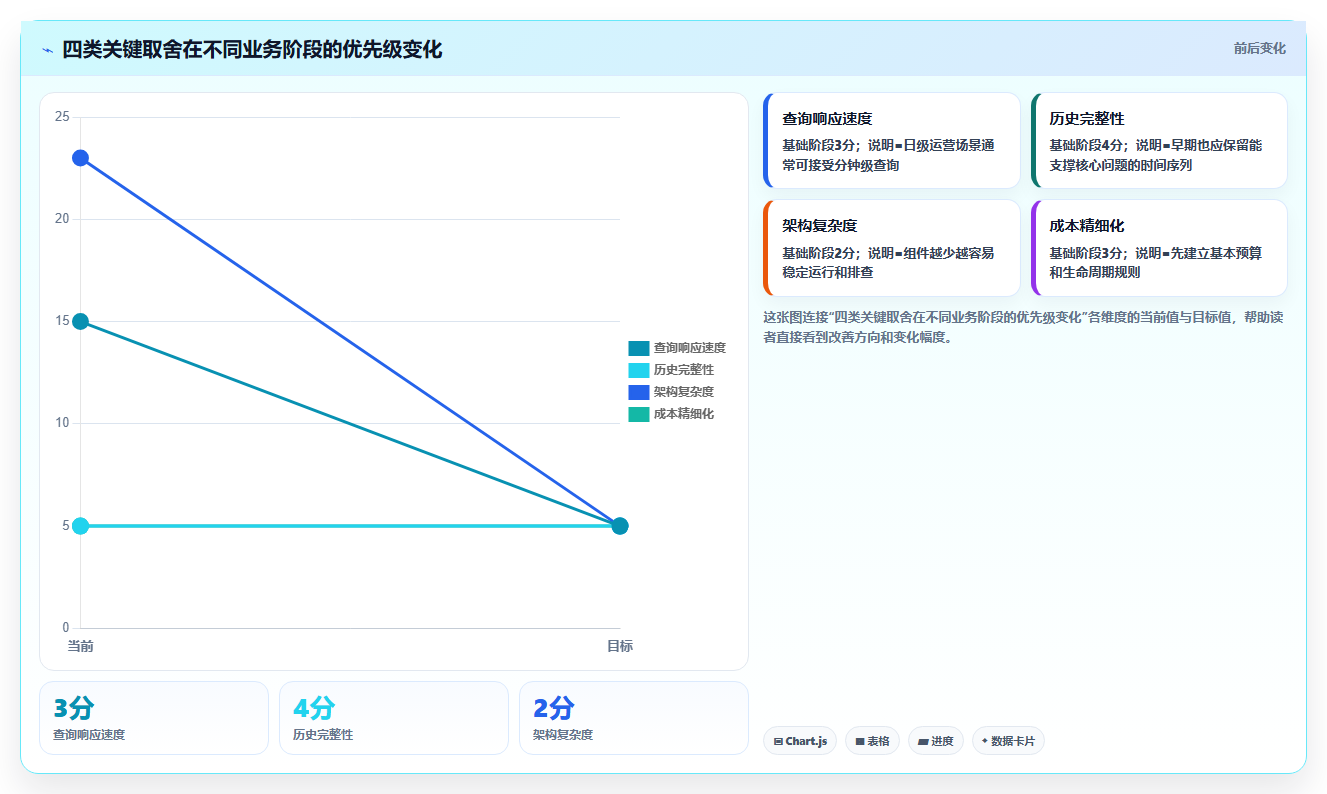Click the y-axis value 10
Image resolution: width=1327 pixels, height=794 pixels.
tap(62, 423)
